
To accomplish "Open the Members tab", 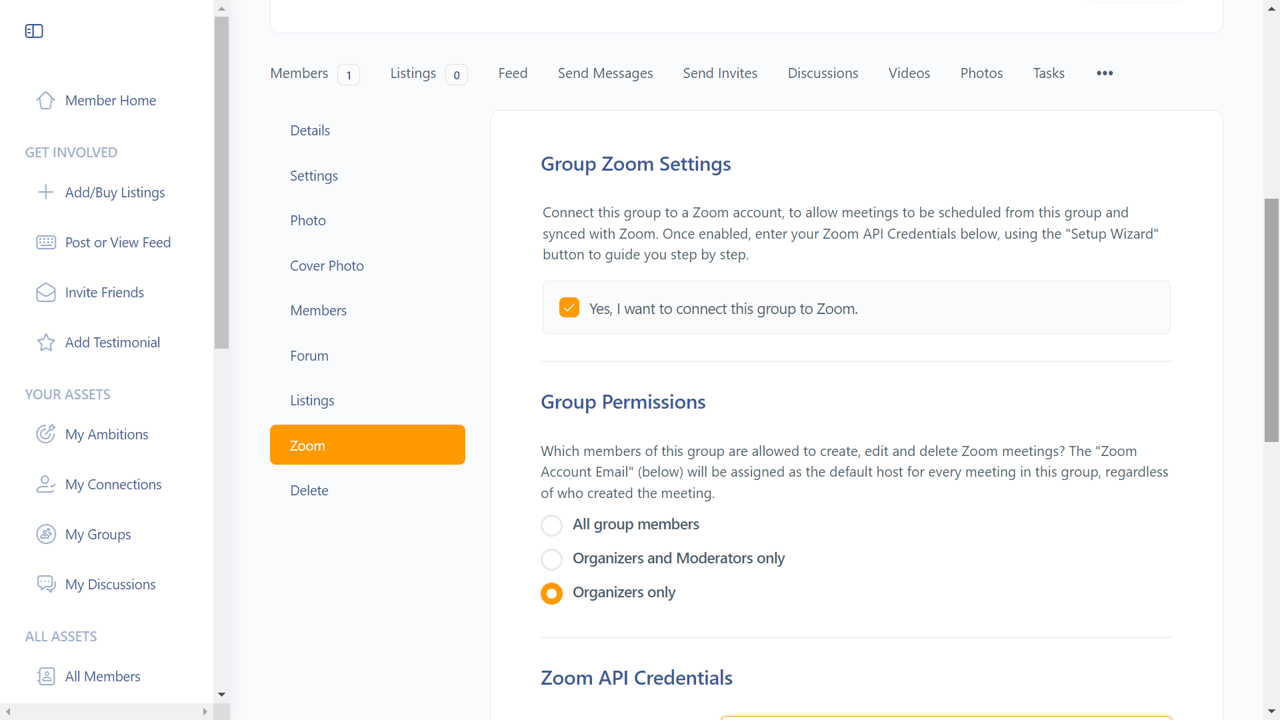I will [299, 73].
